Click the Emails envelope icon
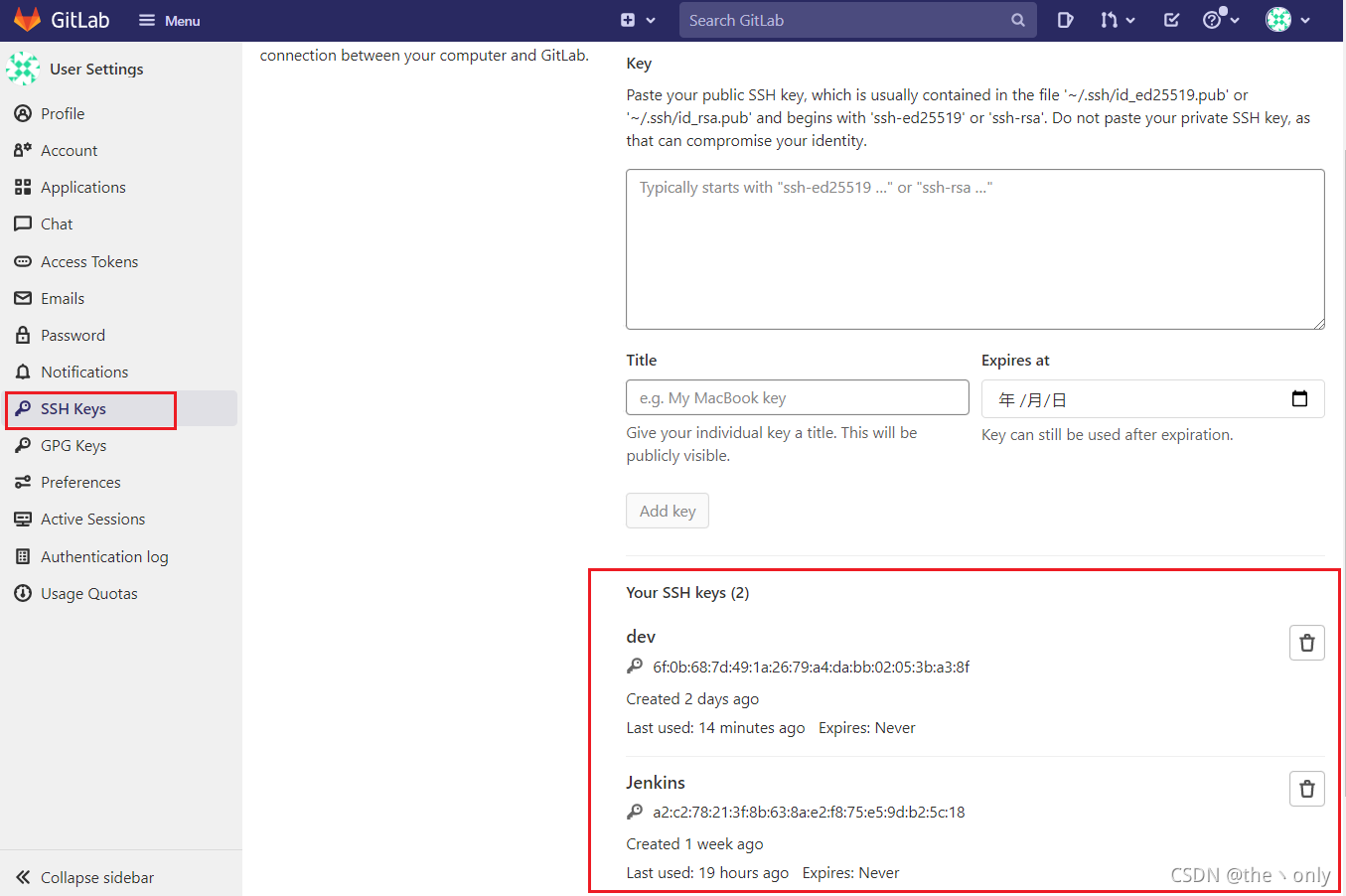This screenshot has height=896, width=1346. pos(23,298)
